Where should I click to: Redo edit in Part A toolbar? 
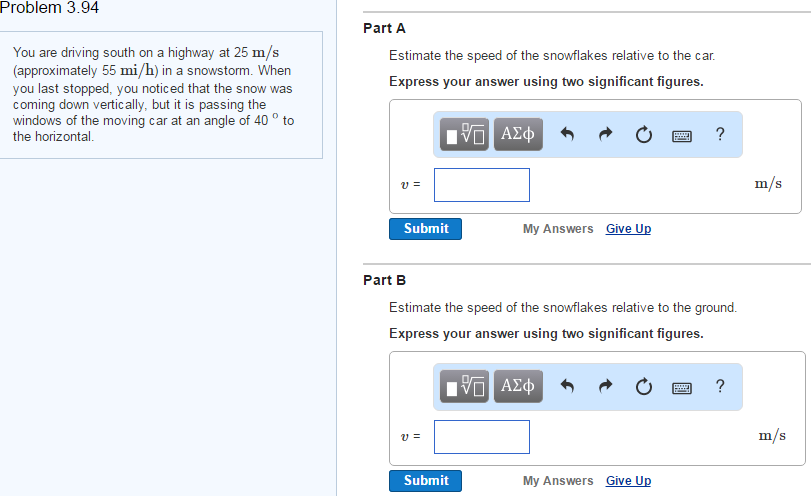pyautogui.click(x=605, y=134)
